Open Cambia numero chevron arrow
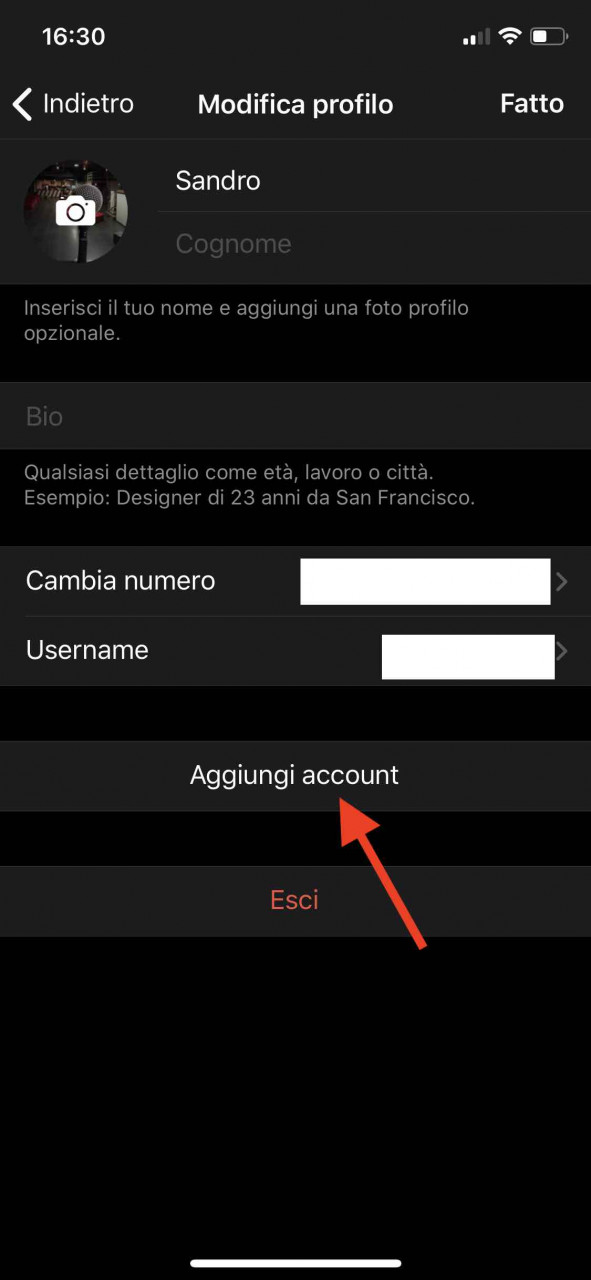 pyautogui.click(x=562, y=581)
